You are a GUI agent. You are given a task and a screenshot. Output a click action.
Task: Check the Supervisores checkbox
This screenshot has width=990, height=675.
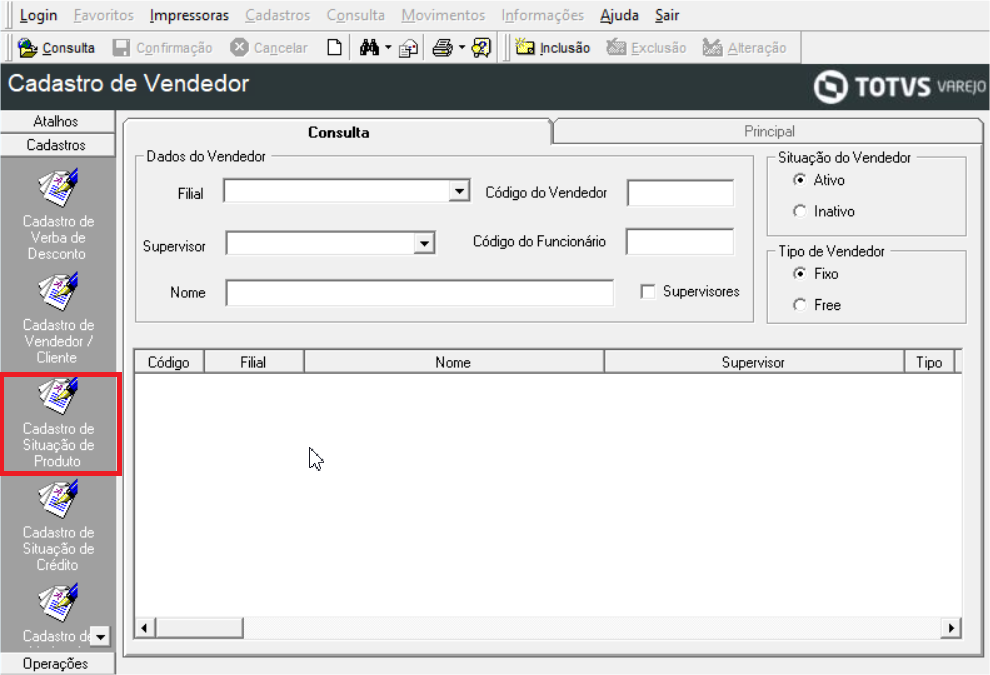point(648,292)
